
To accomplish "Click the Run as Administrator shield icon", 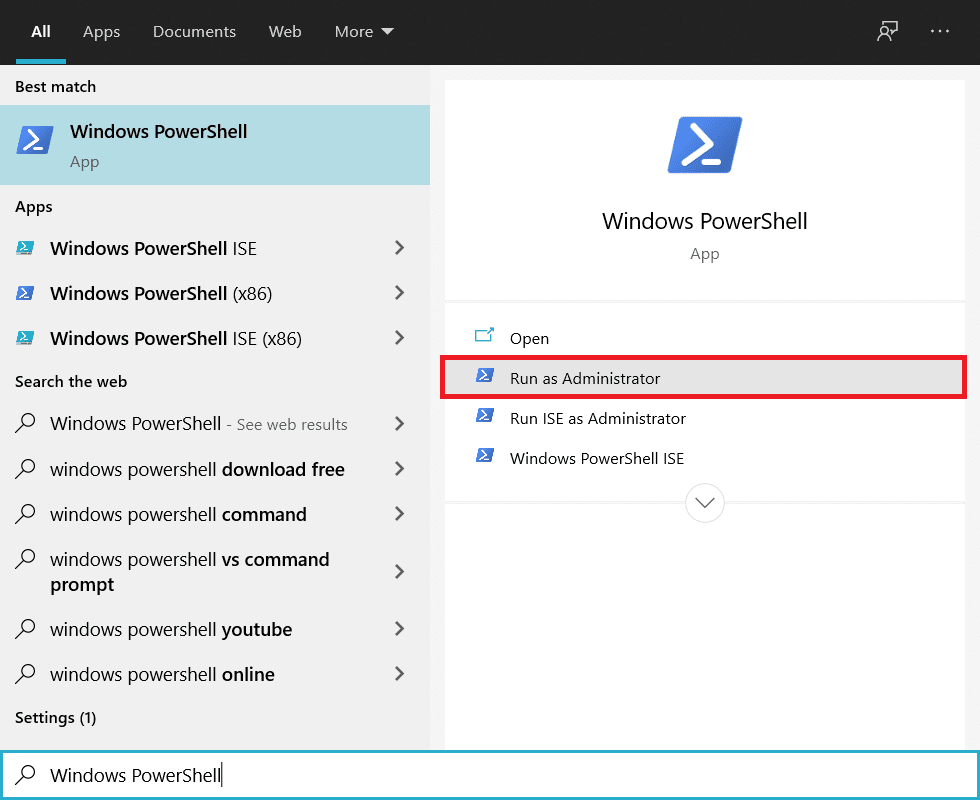I will coord(485,378).
